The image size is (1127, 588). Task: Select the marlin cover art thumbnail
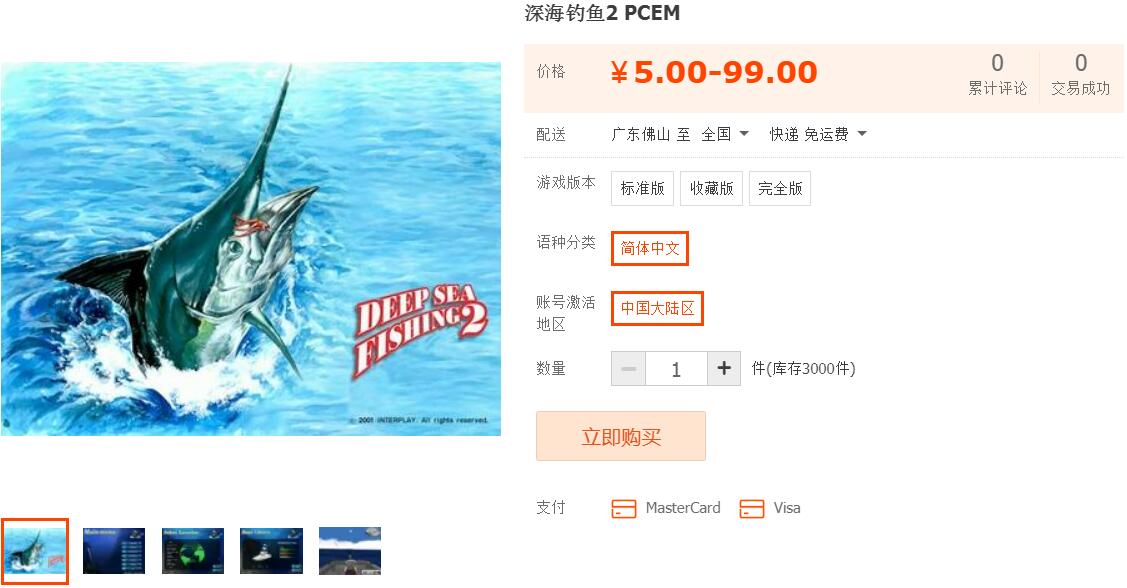pyautogui.click(x=34, y=551)
